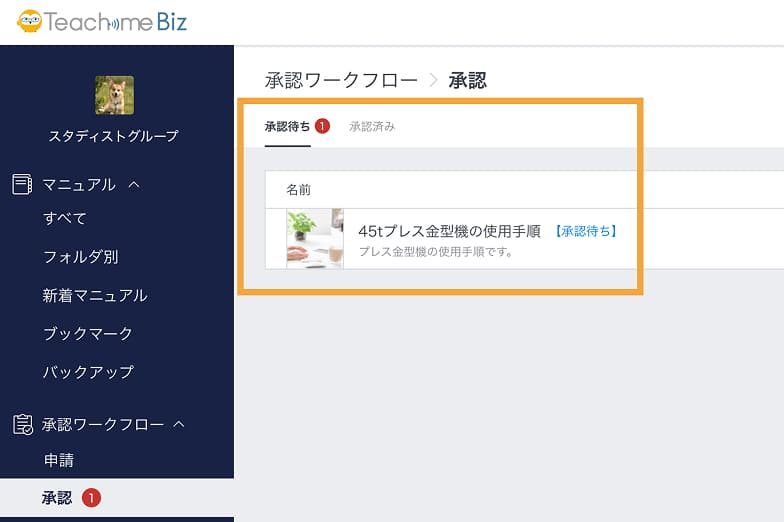Open フォルダ別 in the sidebar

[x=80, y=256]
